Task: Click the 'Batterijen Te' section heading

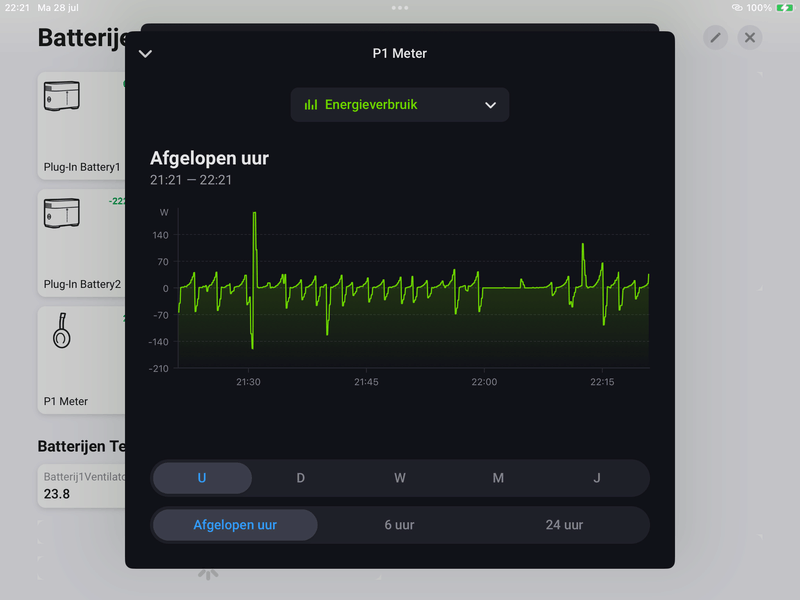Action: [x=82, y=446]
